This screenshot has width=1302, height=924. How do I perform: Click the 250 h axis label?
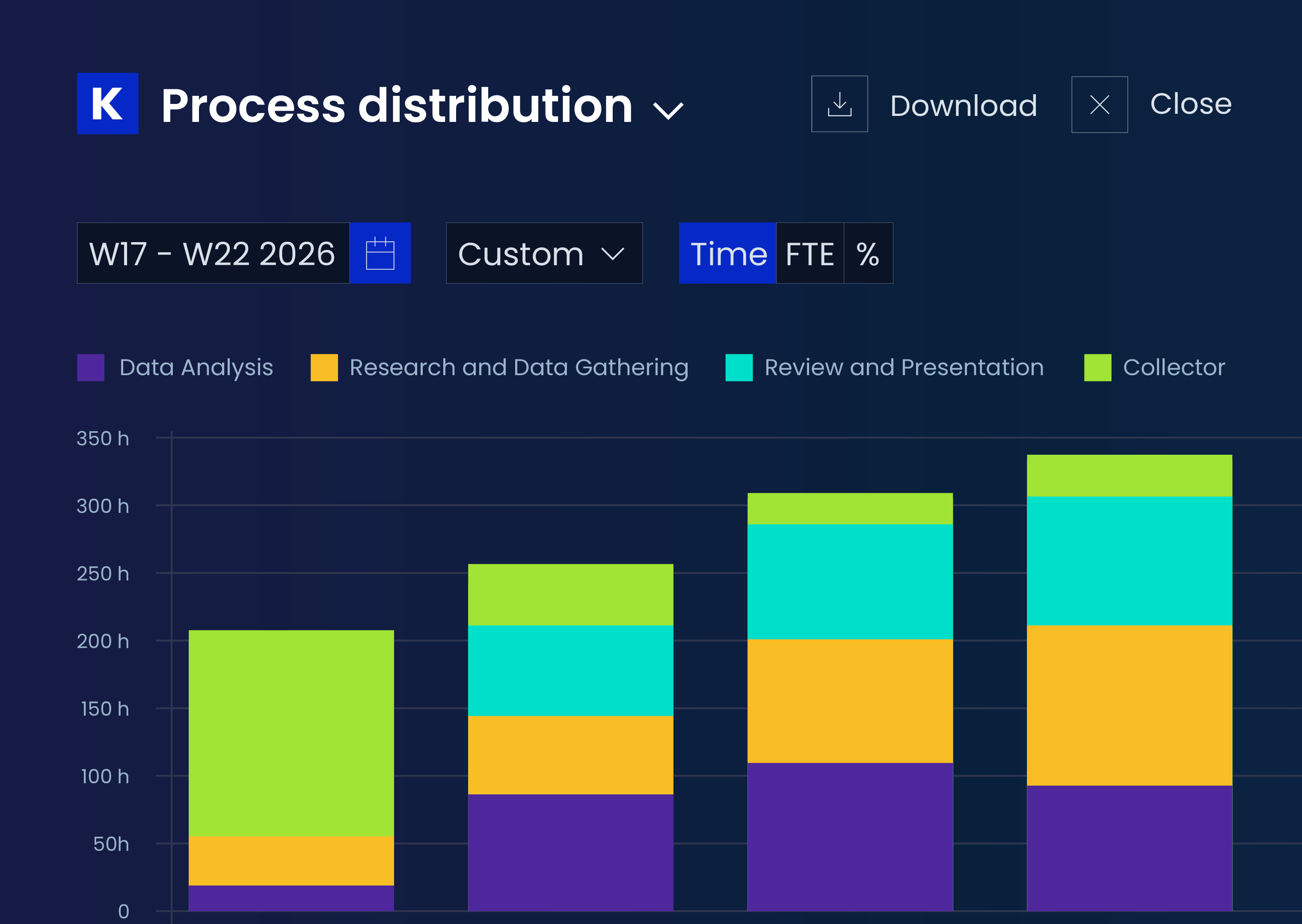(103, 574)
